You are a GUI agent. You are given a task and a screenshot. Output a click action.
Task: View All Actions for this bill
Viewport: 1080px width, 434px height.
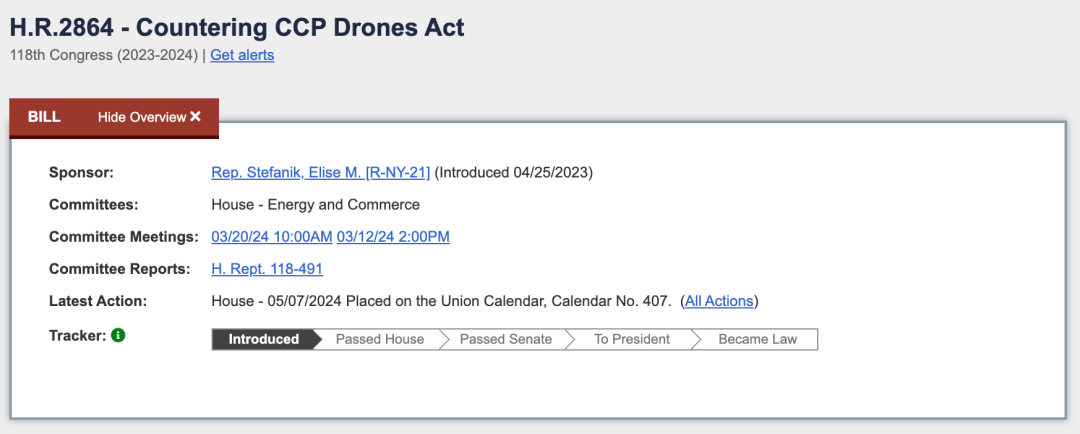coord(719,301)
